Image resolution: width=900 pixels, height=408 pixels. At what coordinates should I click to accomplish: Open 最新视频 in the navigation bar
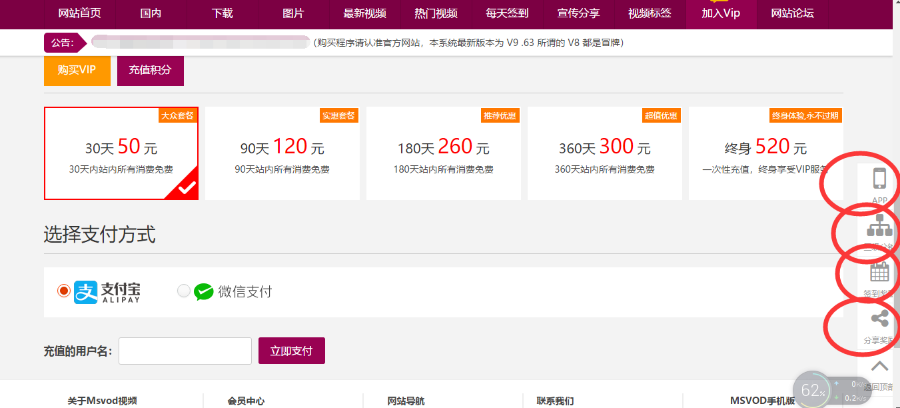[x=364, y=14]
